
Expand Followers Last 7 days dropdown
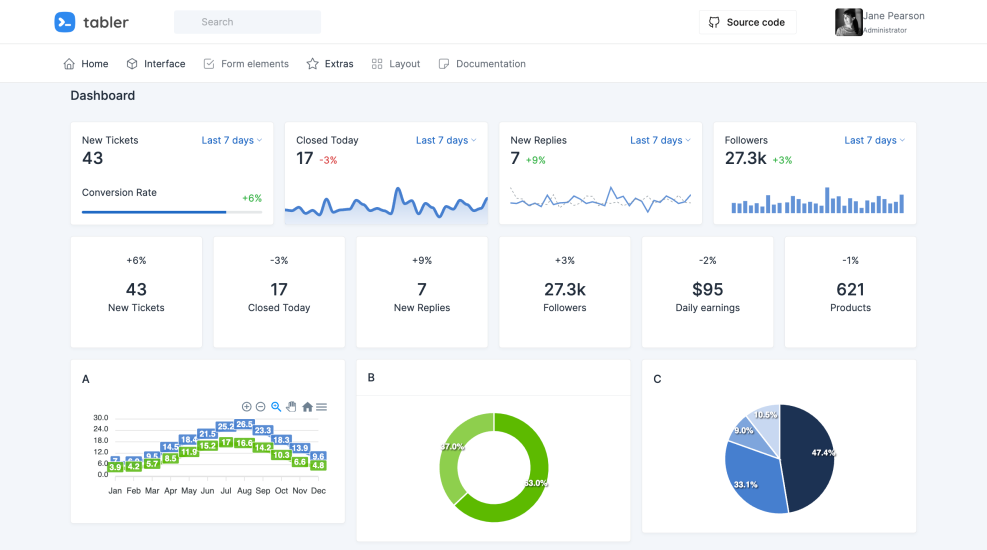coord(875,141)
